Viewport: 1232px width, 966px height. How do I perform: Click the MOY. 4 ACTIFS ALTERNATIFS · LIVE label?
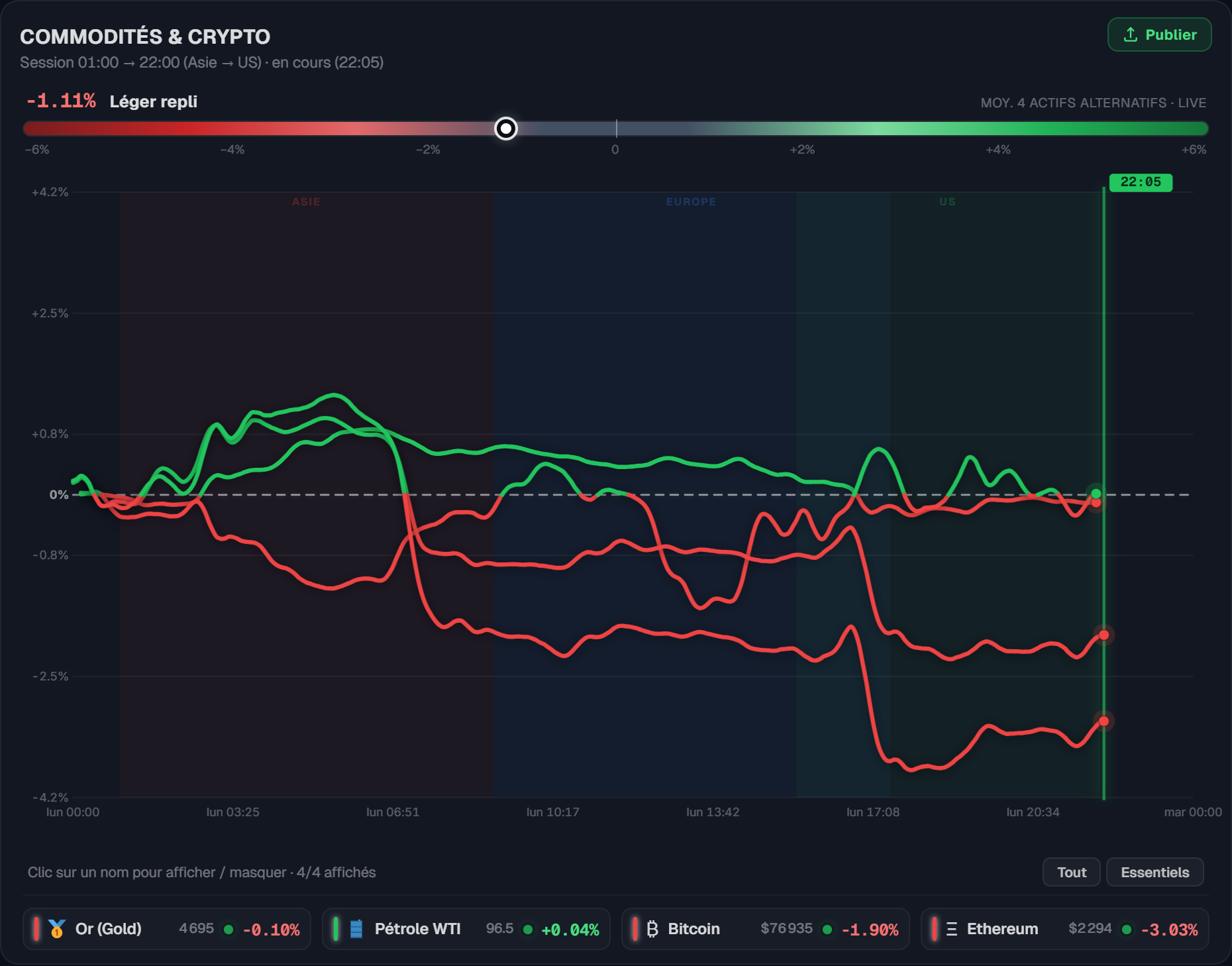click(x=1093, y=103)
